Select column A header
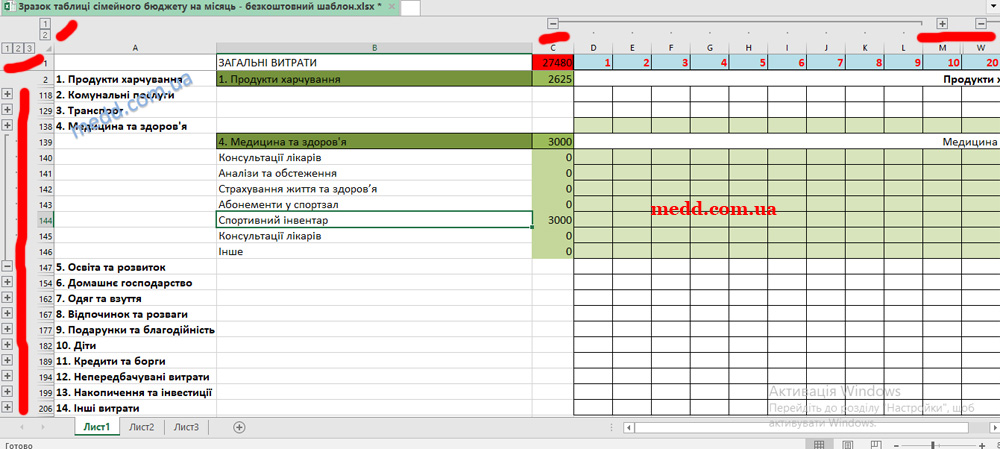The height and width of the screenshot is (449, 1000). (x=135, y=48)
